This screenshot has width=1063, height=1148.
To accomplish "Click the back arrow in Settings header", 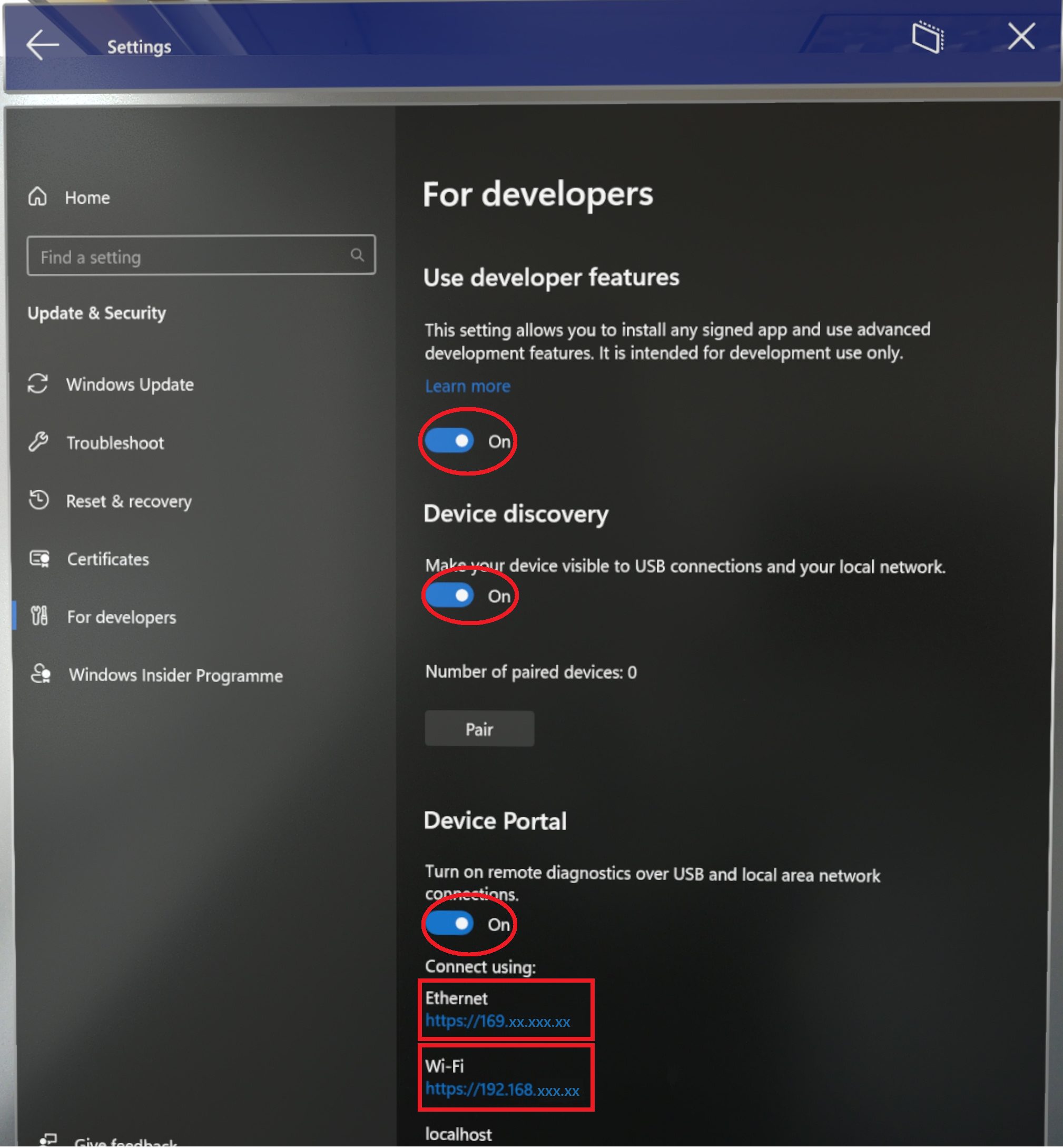I will pos(42,44).
